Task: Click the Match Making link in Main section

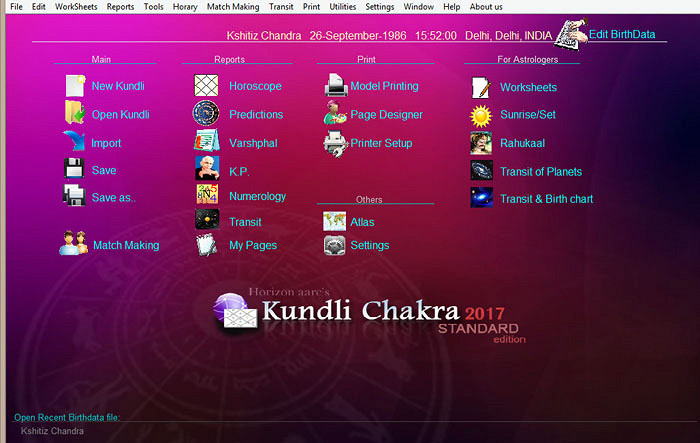Action: click(126, 245)
